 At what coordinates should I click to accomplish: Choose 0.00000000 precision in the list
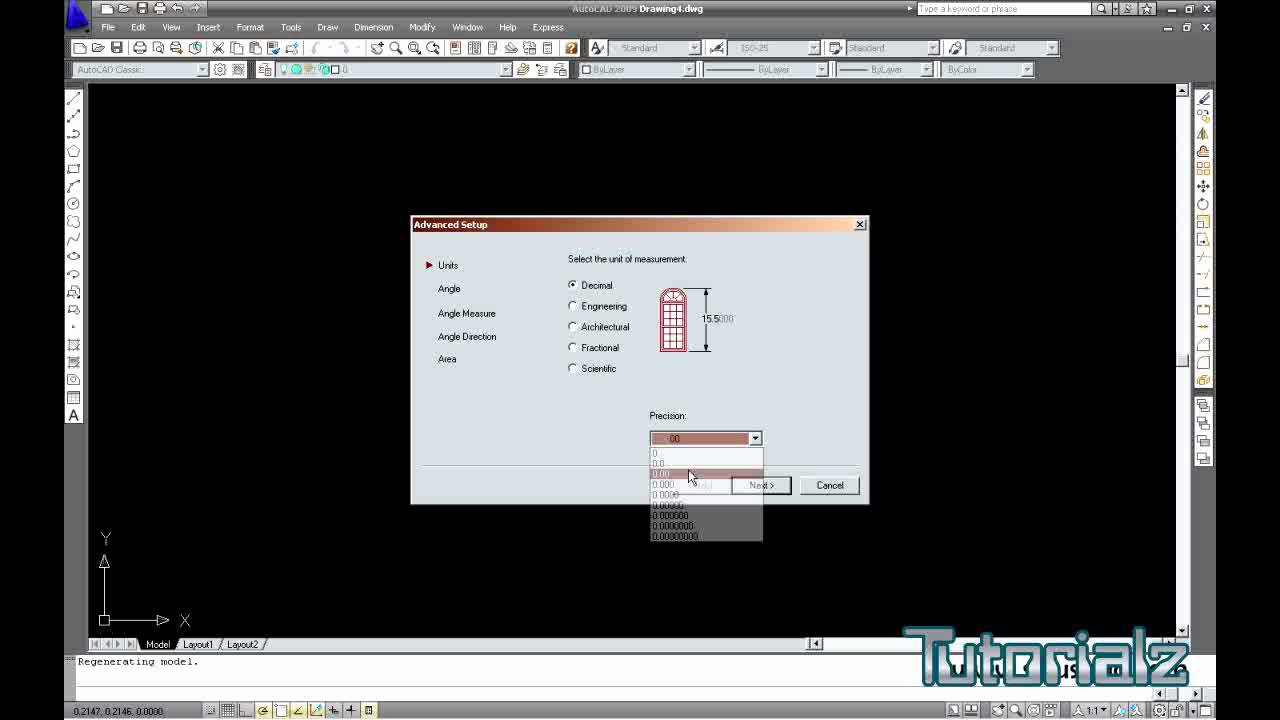[x=706, y=537]
